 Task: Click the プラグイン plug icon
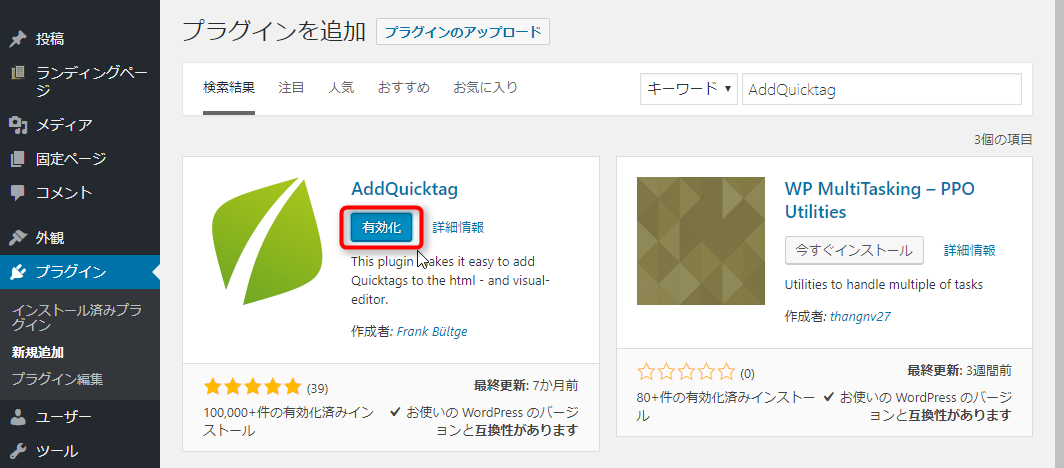coord(18,272)
